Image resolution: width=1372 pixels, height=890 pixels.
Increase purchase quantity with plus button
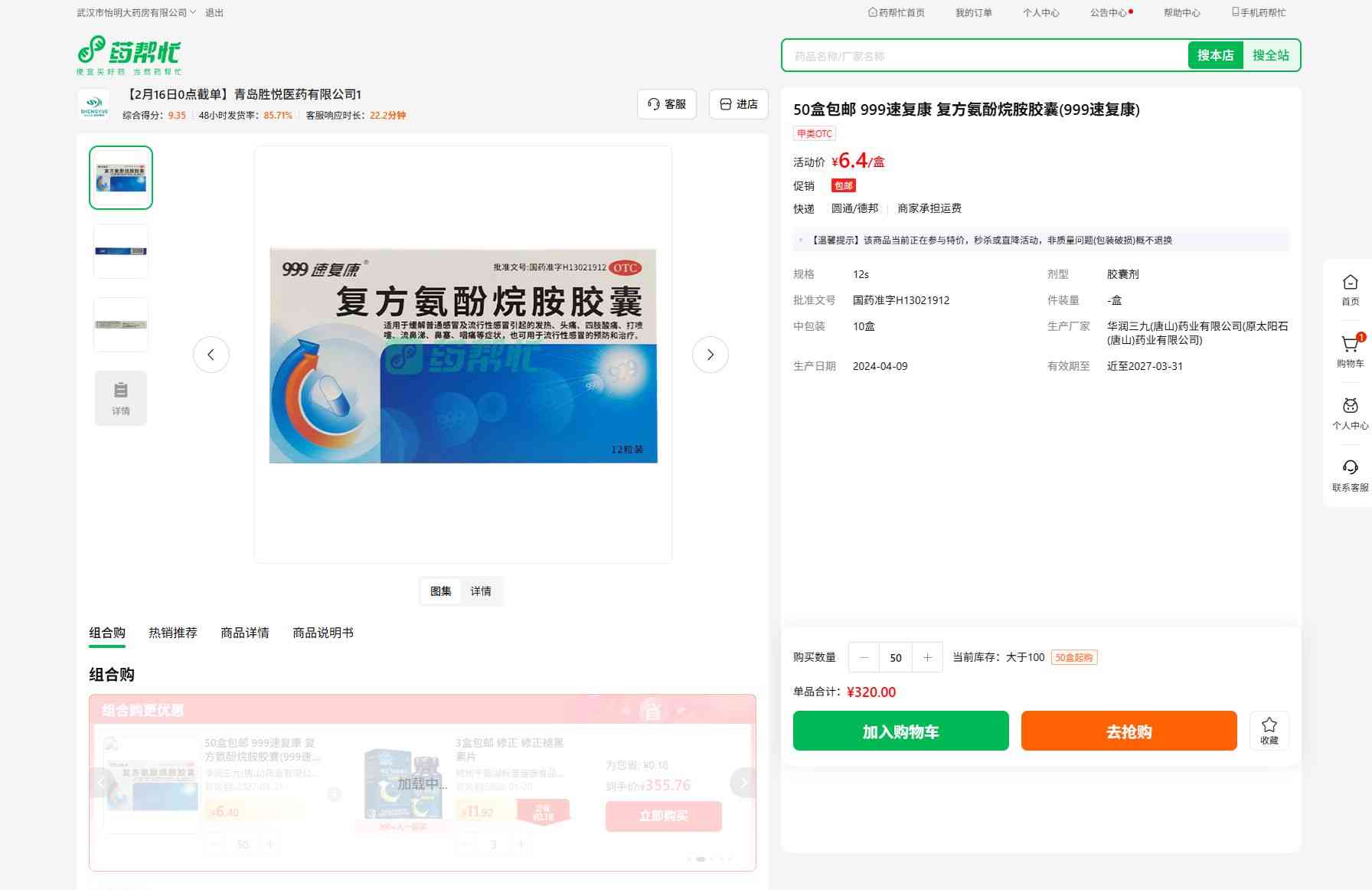tap(927, 657)
